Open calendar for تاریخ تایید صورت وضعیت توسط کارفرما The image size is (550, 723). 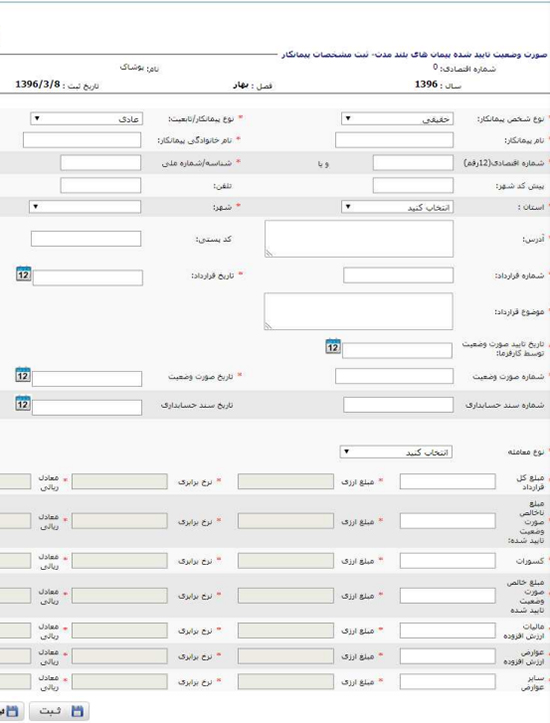[333, 347]
